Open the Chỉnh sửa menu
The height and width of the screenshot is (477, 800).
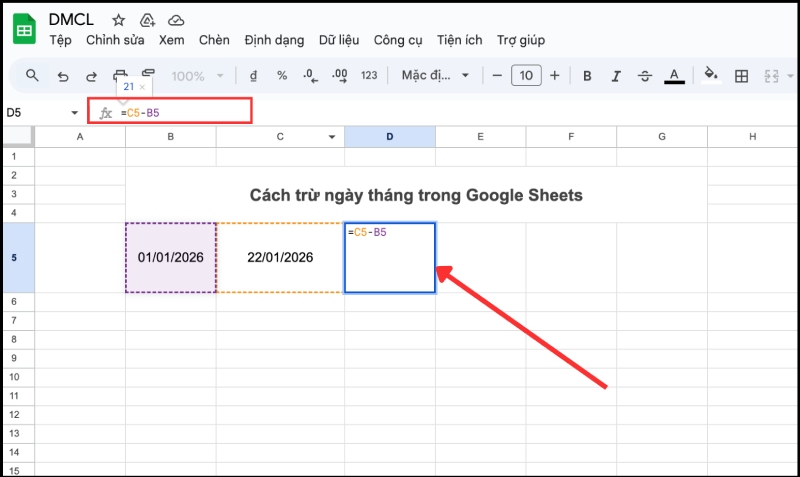115,40
